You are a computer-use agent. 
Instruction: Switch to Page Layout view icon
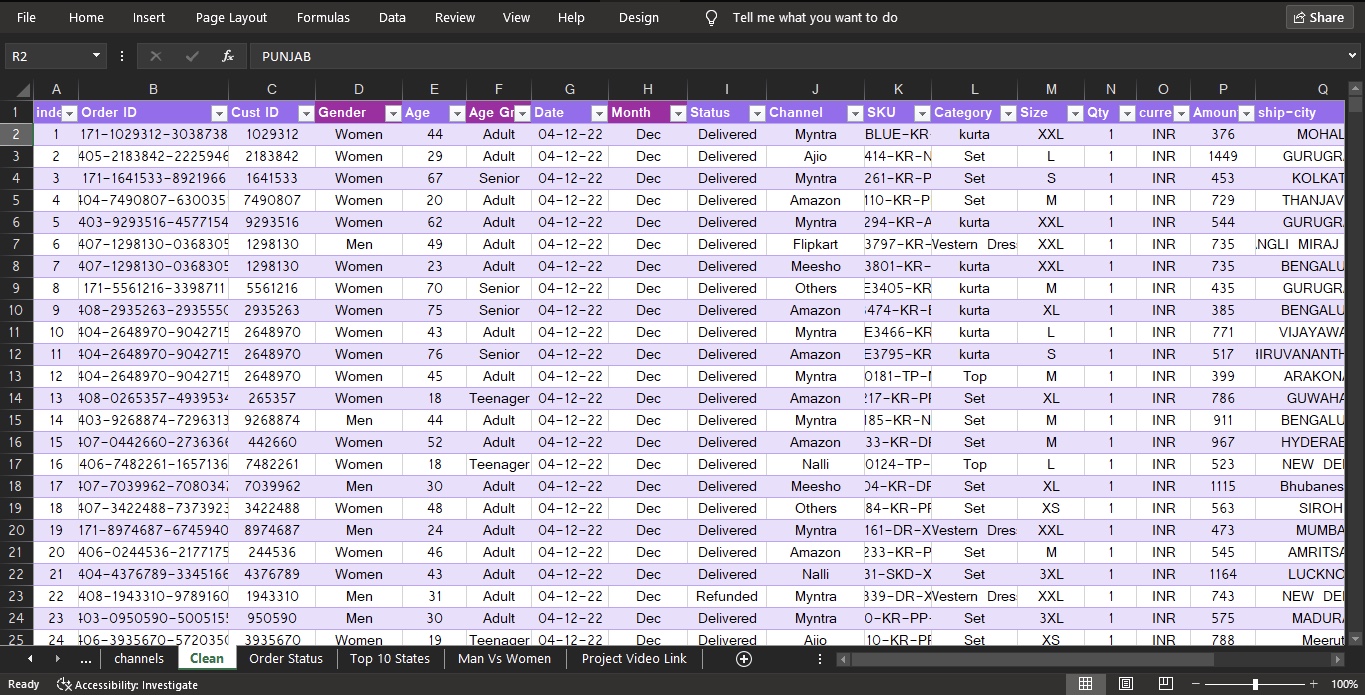tap(1125, 684)
